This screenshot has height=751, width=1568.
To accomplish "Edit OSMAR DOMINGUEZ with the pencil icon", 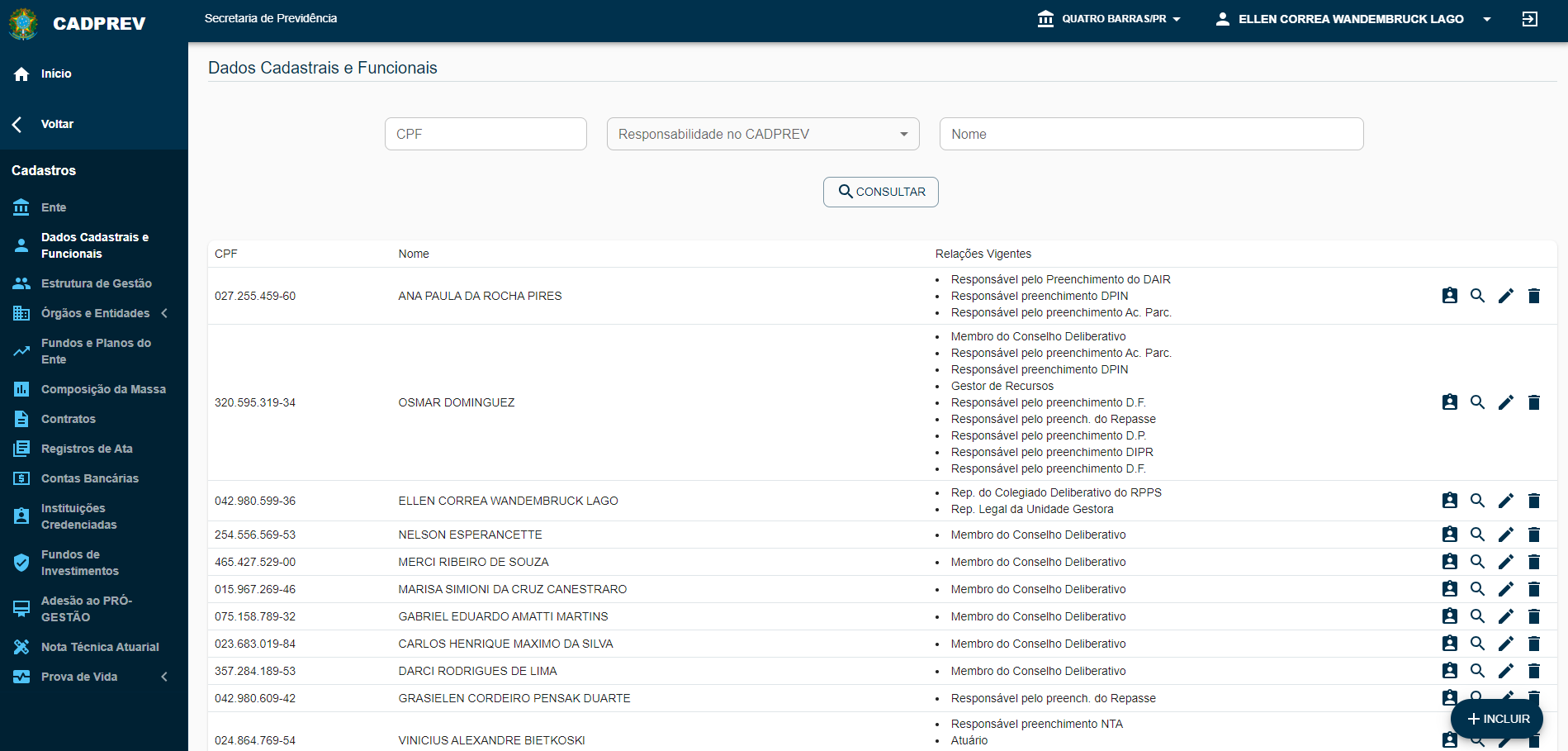I will pos(1505,402).
